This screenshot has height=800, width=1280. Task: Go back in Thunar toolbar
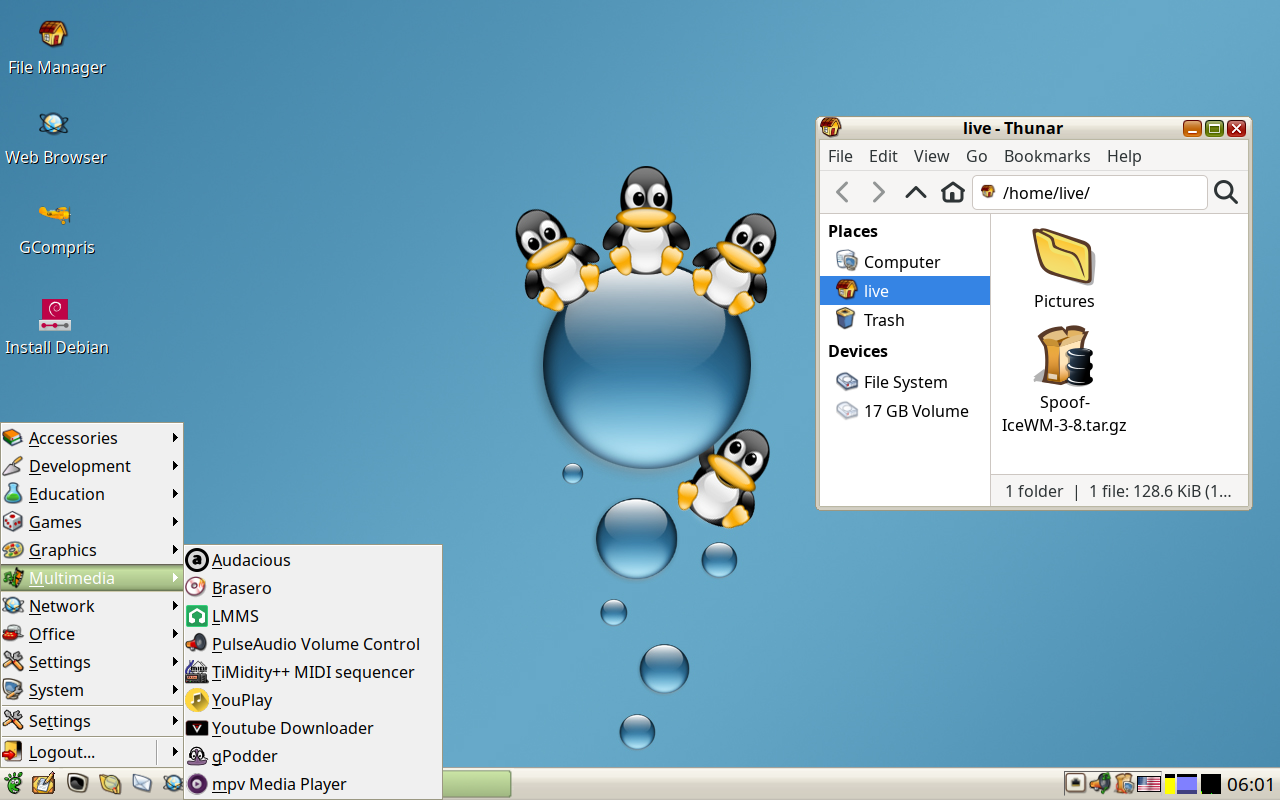pos(842,192)
